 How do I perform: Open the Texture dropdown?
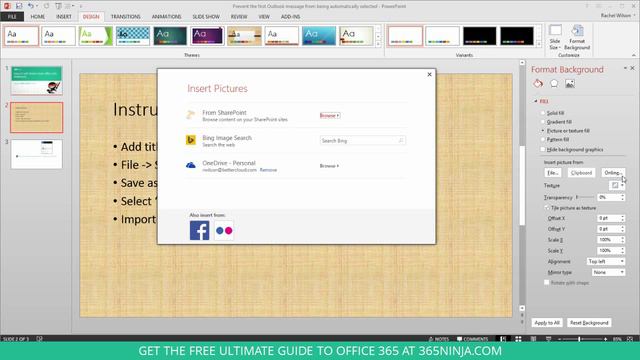pos(617,185)
